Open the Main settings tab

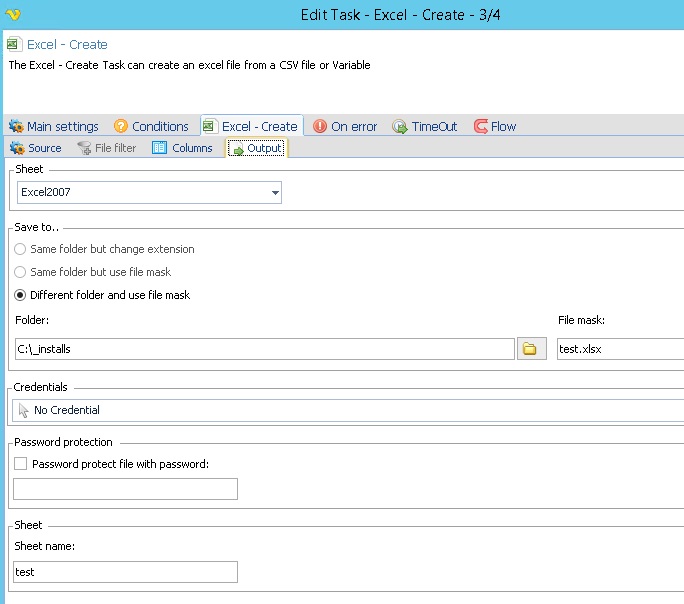pos(54,126)
